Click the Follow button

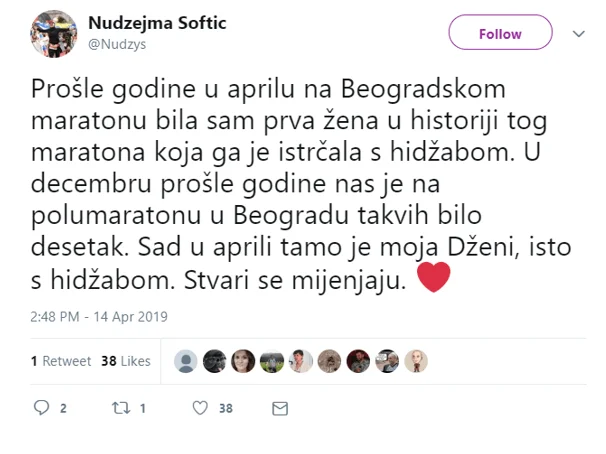tap(500, 32)
